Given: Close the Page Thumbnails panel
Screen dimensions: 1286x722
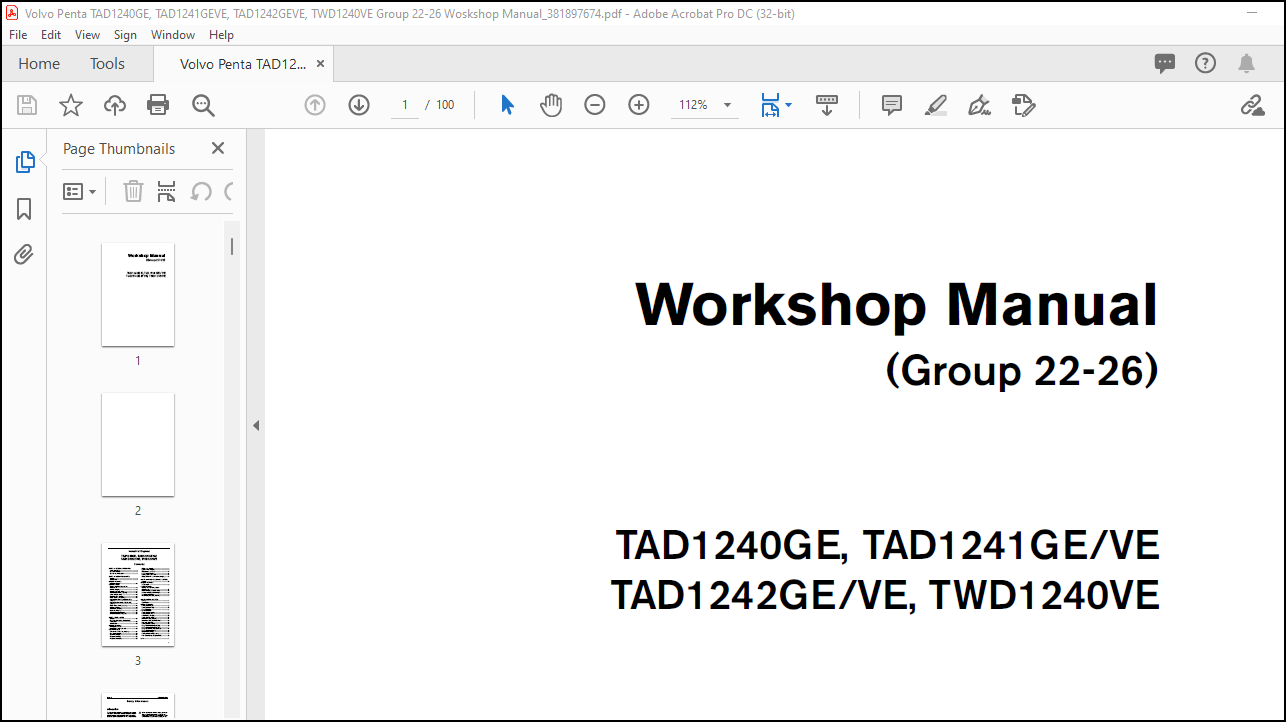Looking at the screenshot, I should click(218, 148).
